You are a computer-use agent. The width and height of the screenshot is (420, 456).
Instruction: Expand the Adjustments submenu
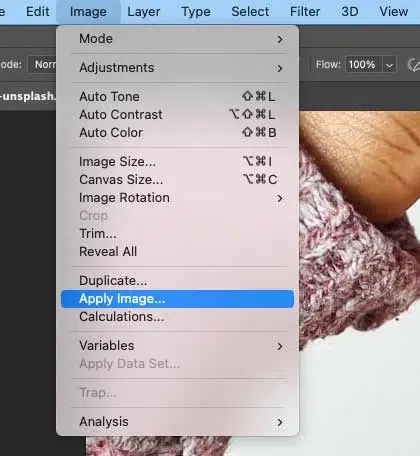point(178,68)
